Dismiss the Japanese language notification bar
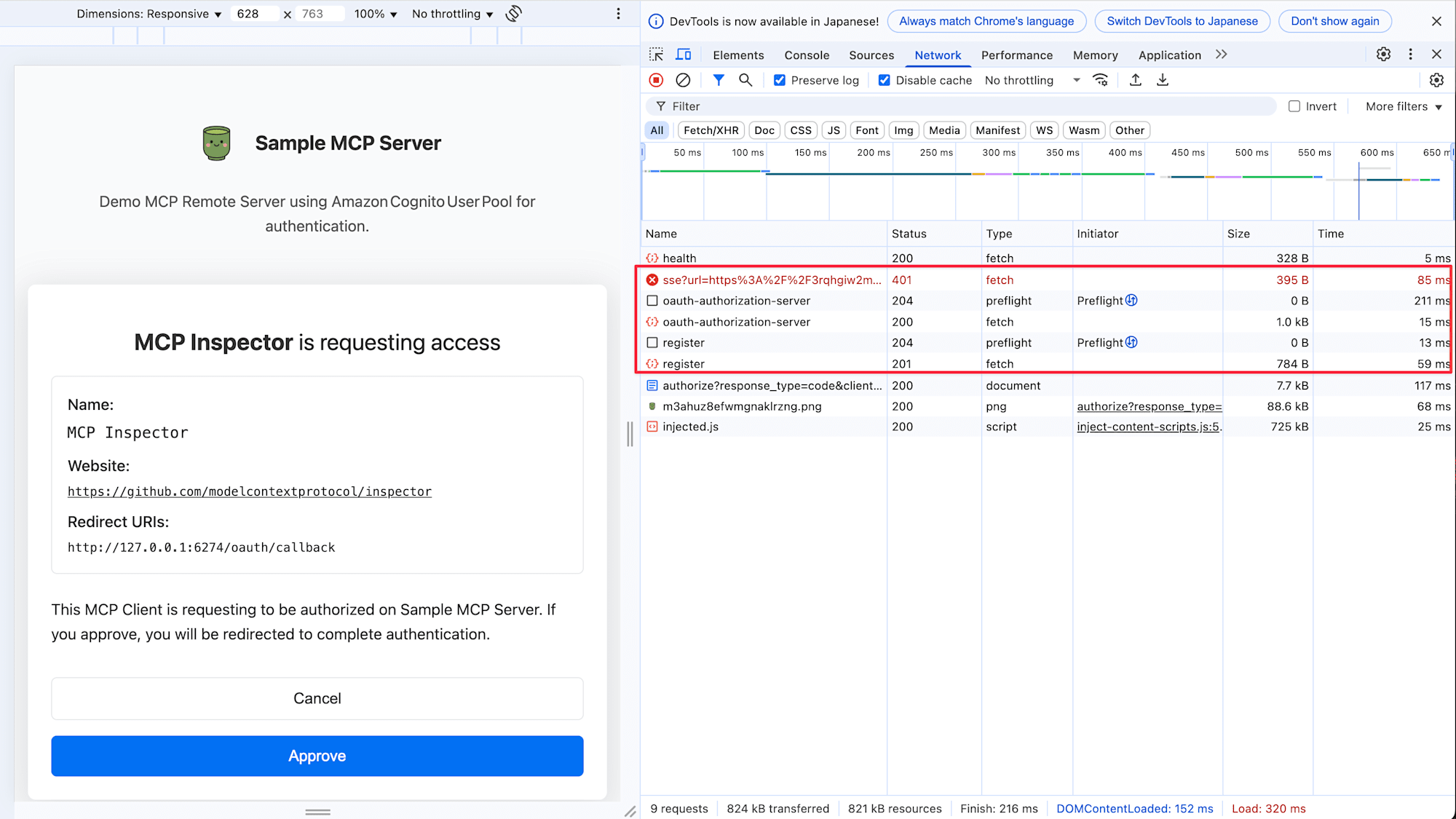Image resolution: width=1456 pixels, height=819 pixels. point(1436,21)
